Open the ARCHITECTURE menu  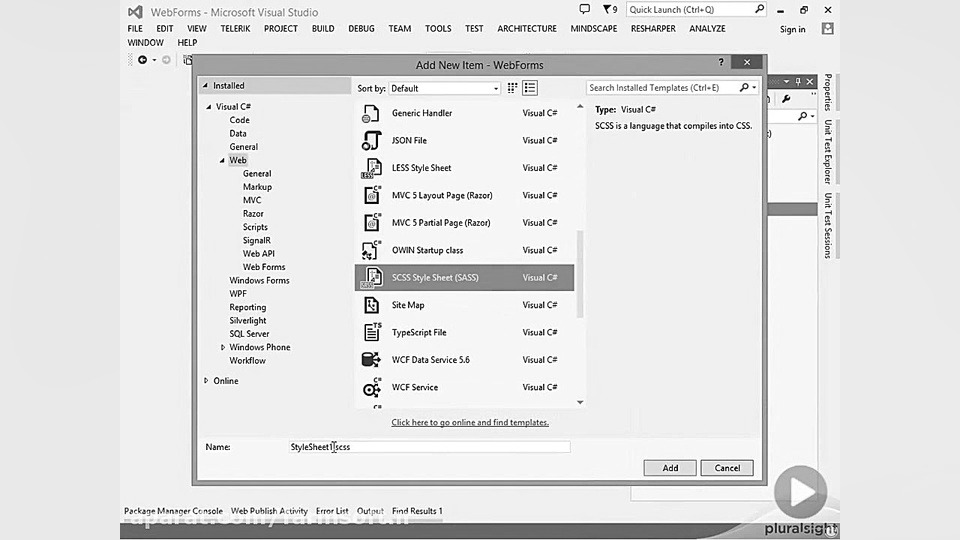[x=527, y=29]
